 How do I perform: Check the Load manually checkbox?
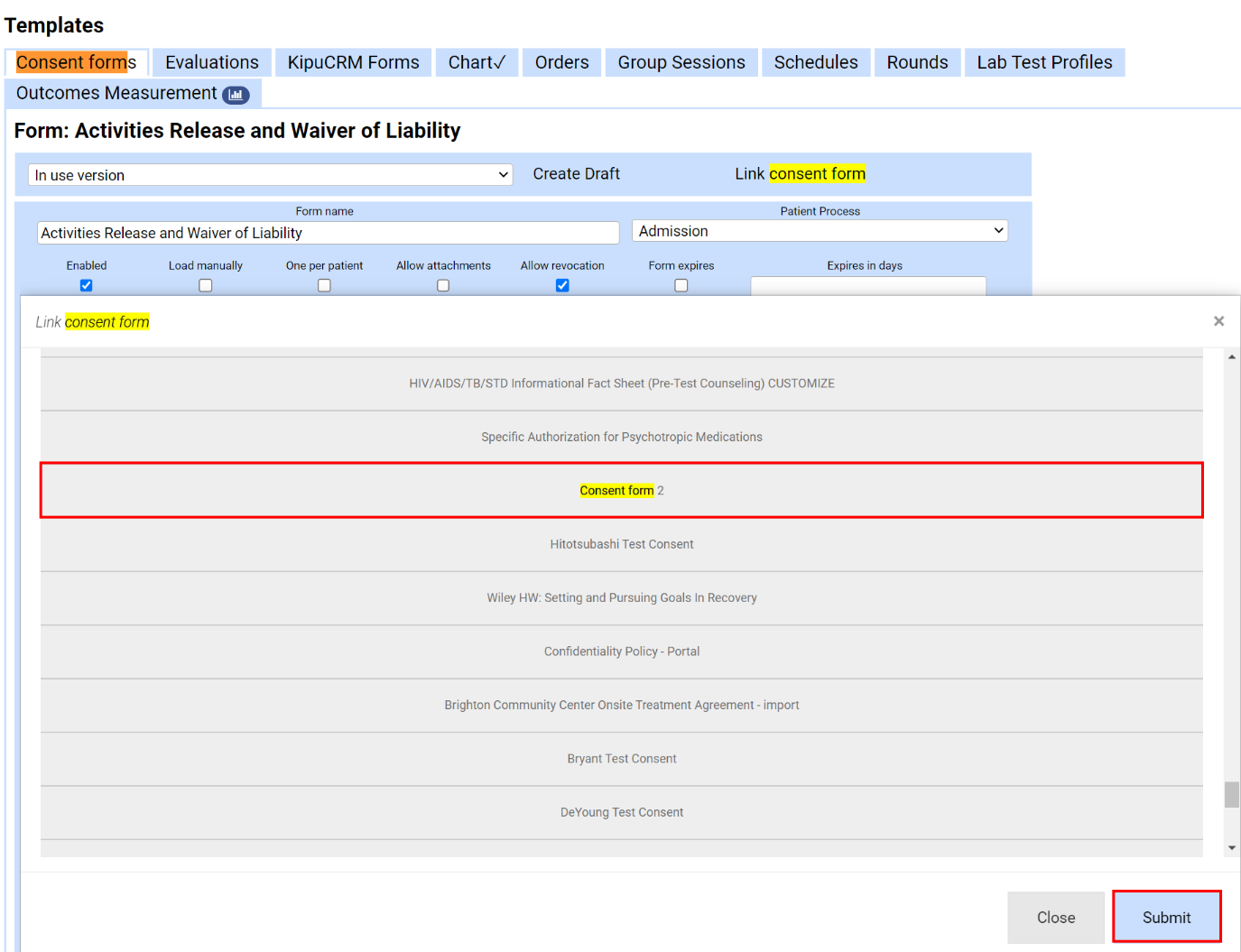pyautogui.click(x=206, y=285)
